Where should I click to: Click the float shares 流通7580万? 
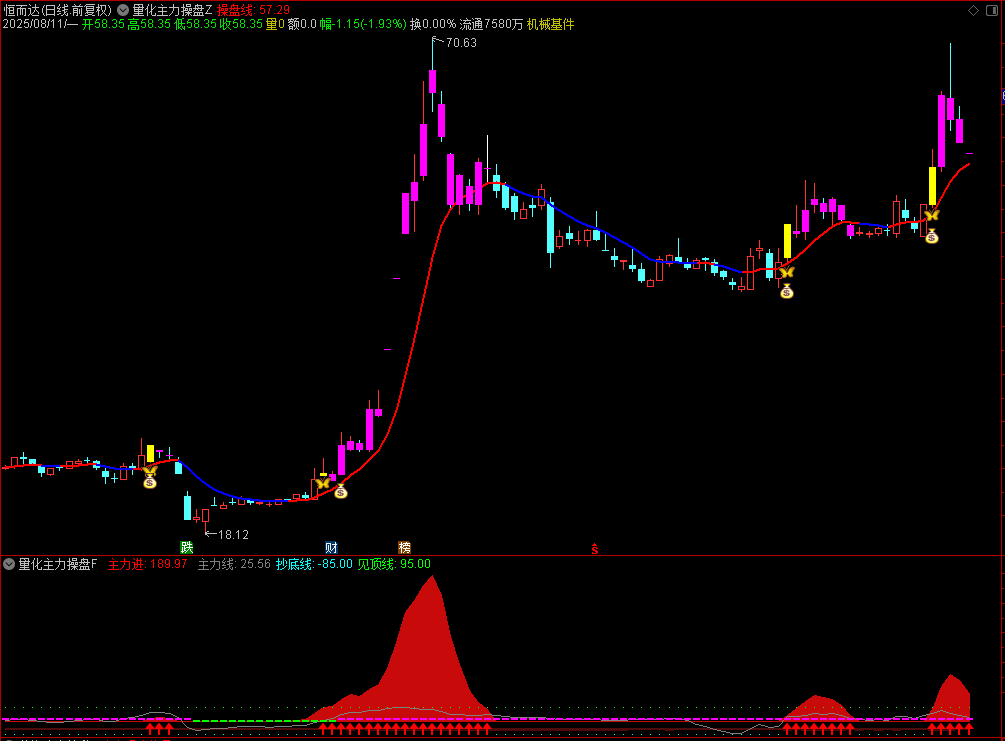491,24
